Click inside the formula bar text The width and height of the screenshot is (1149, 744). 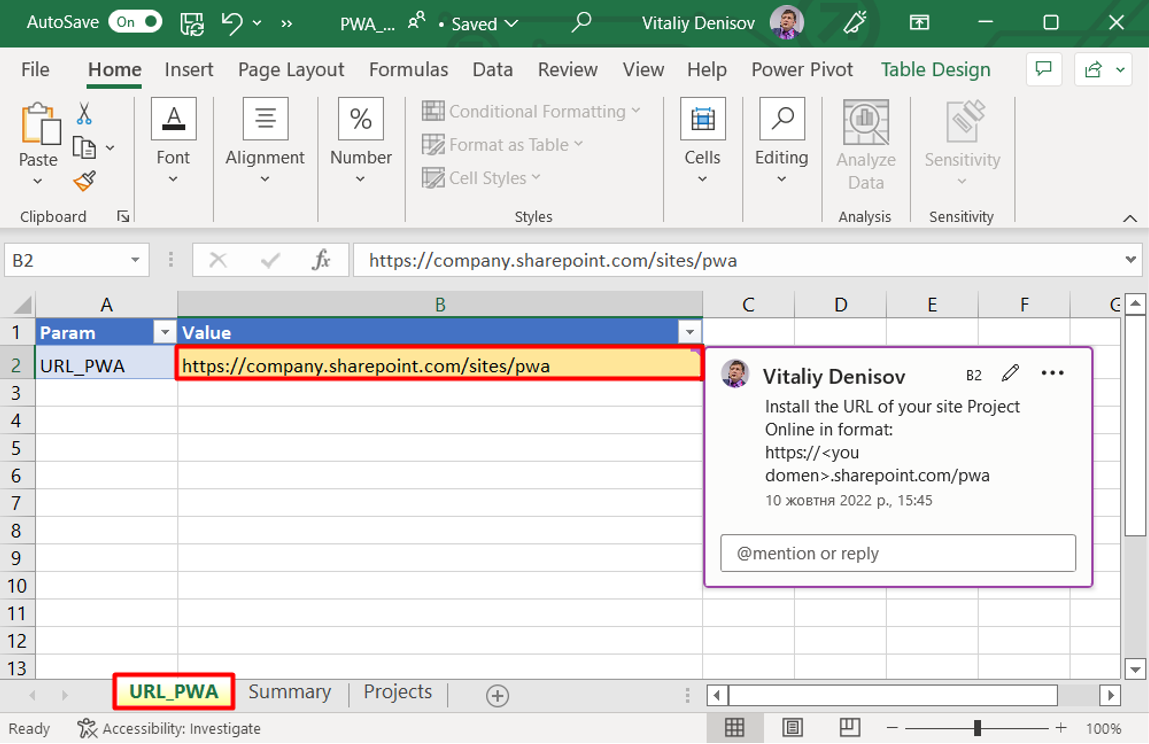[x=553, y=260]
